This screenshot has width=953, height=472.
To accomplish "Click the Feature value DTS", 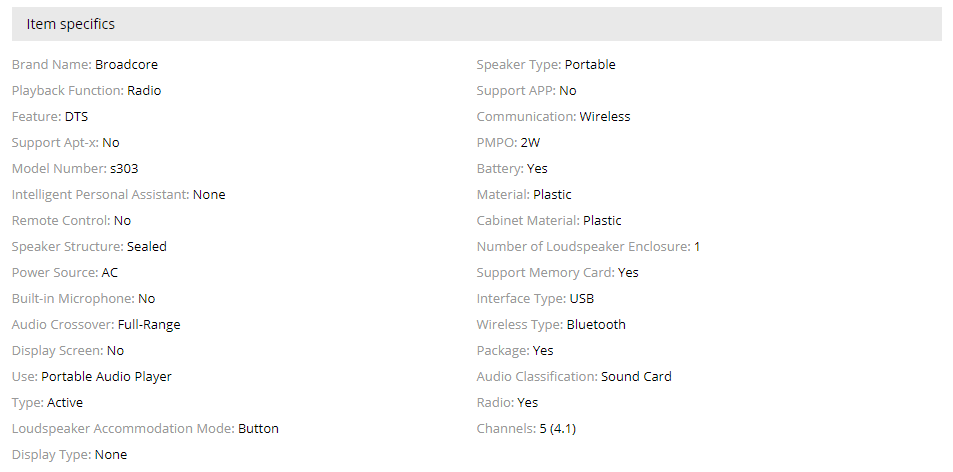I will (76, 117).
